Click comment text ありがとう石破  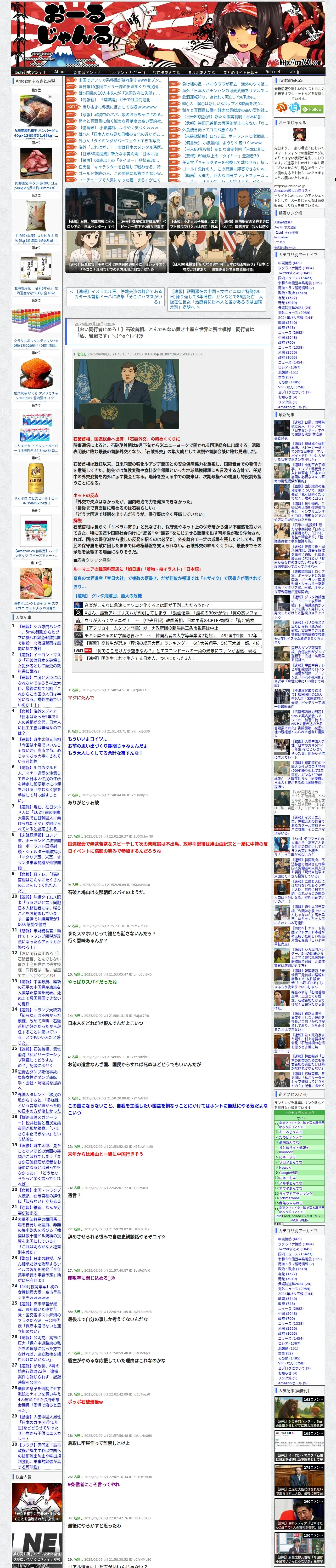point(83,802)
